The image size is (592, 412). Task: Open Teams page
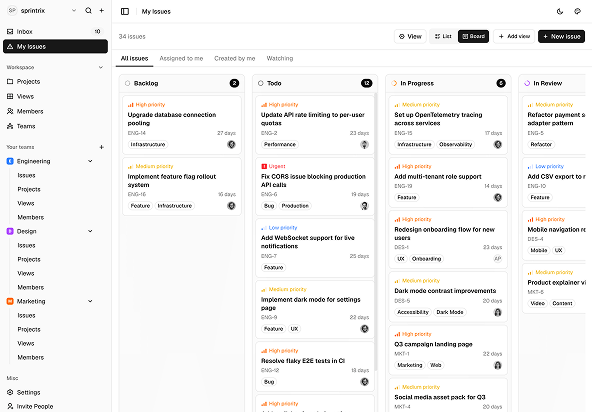pyautogui.click(x=55, y=126)
